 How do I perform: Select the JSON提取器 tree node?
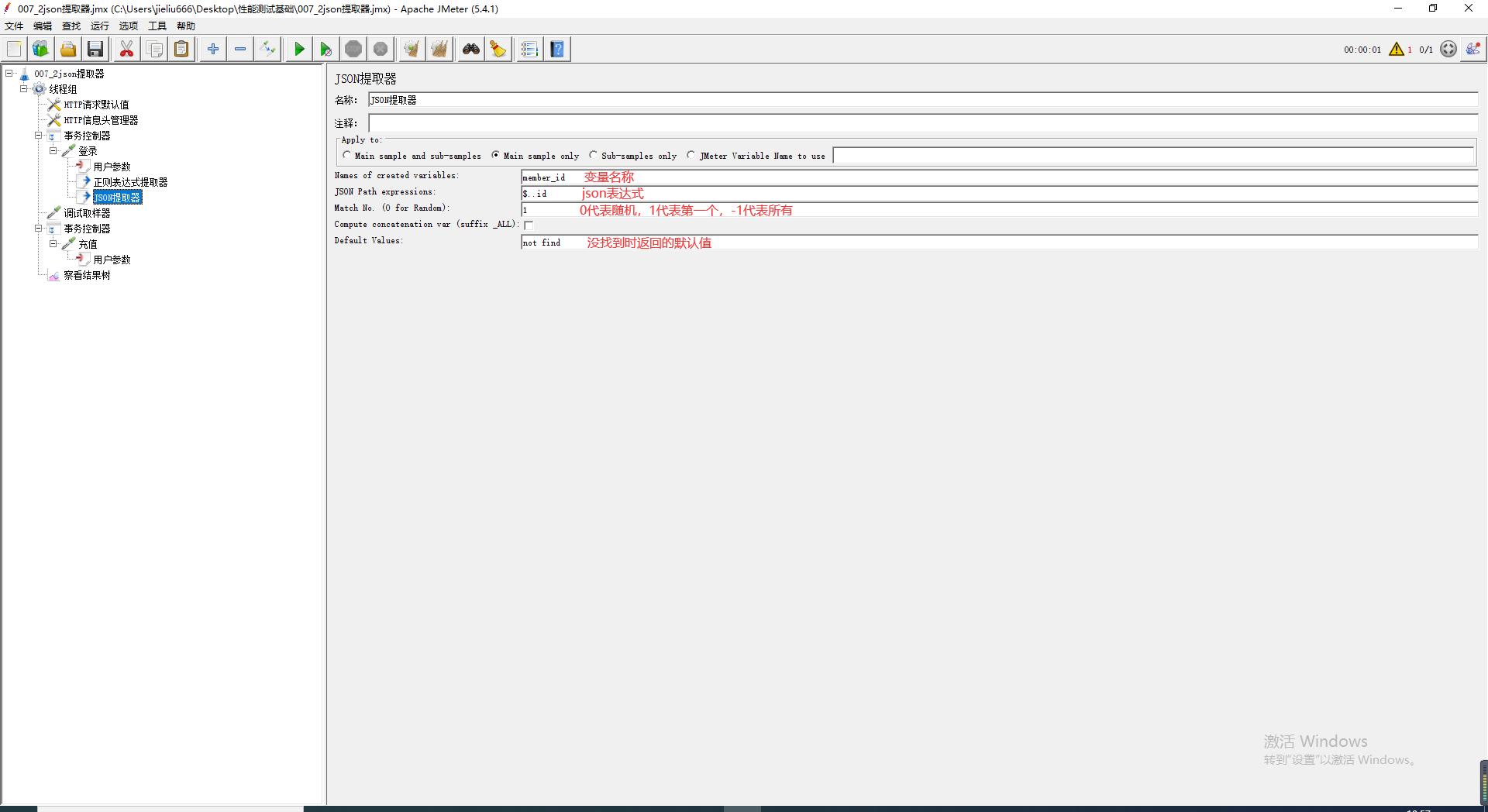(118, 198)
